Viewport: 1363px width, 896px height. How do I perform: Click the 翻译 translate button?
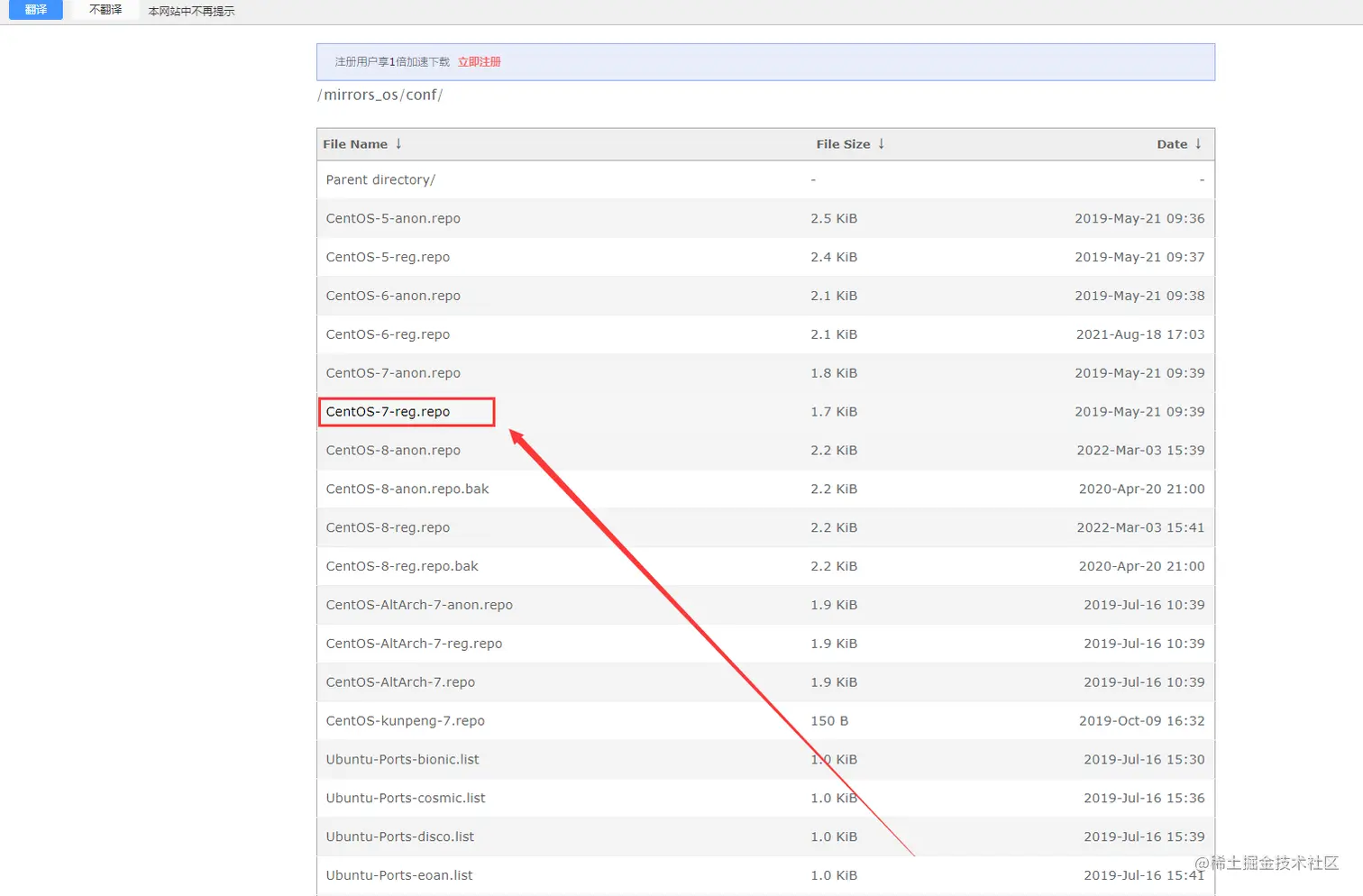click(x=36, y=10)
